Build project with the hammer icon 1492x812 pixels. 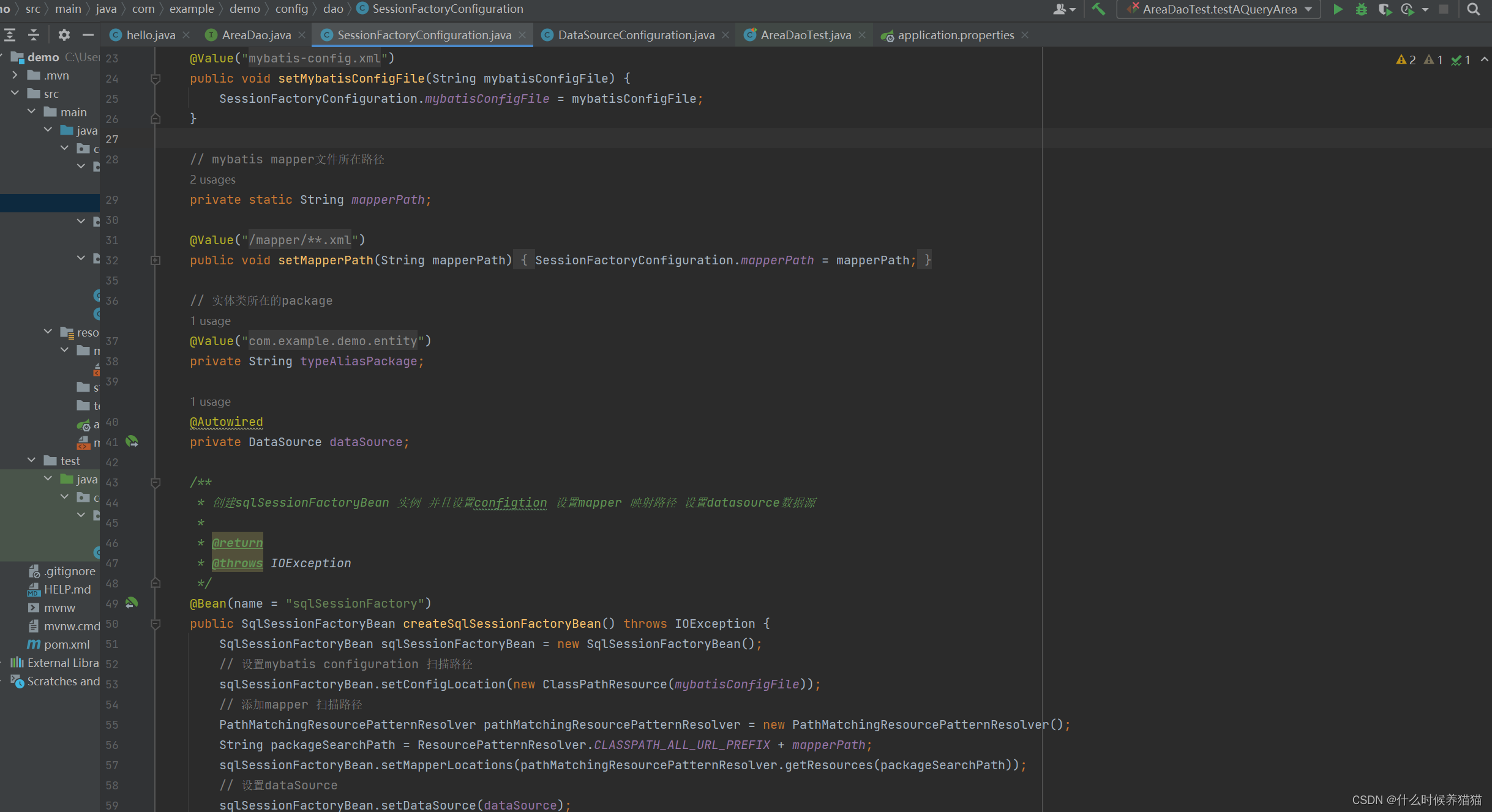(1098, 9)
